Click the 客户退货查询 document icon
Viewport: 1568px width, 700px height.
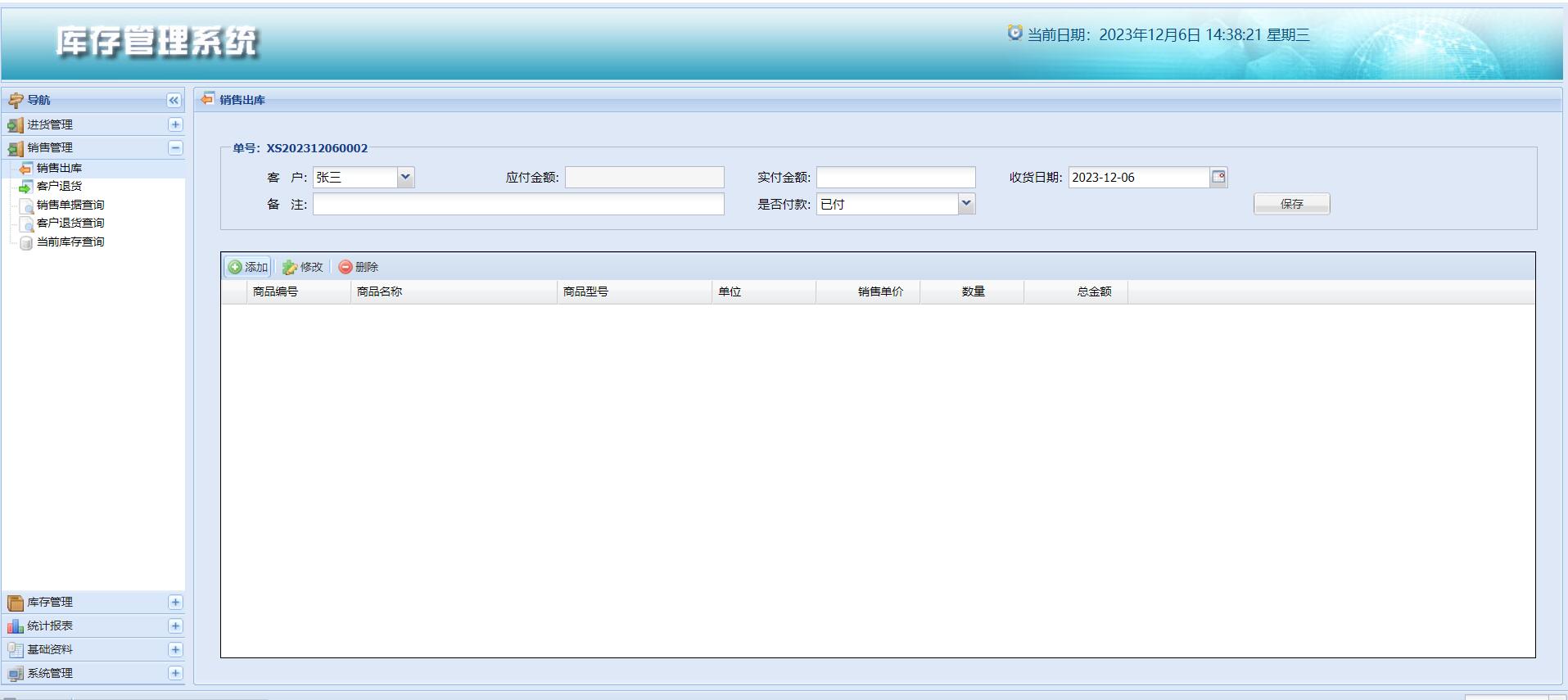25,224
